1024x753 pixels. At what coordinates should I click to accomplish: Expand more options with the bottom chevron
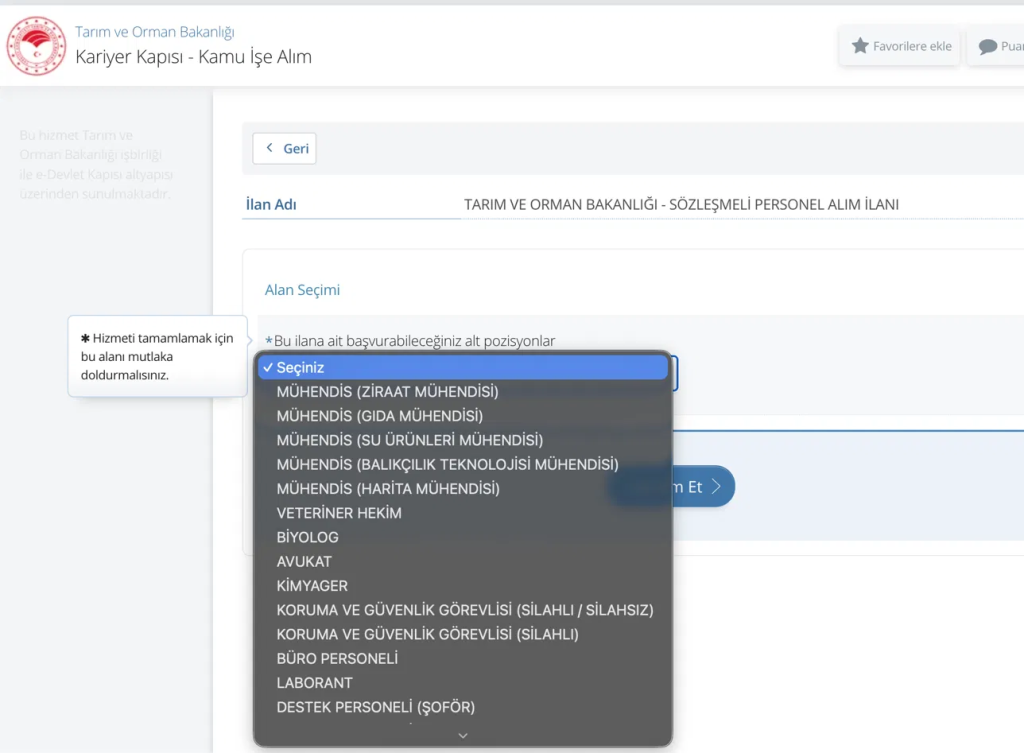(x=463, y=735)
